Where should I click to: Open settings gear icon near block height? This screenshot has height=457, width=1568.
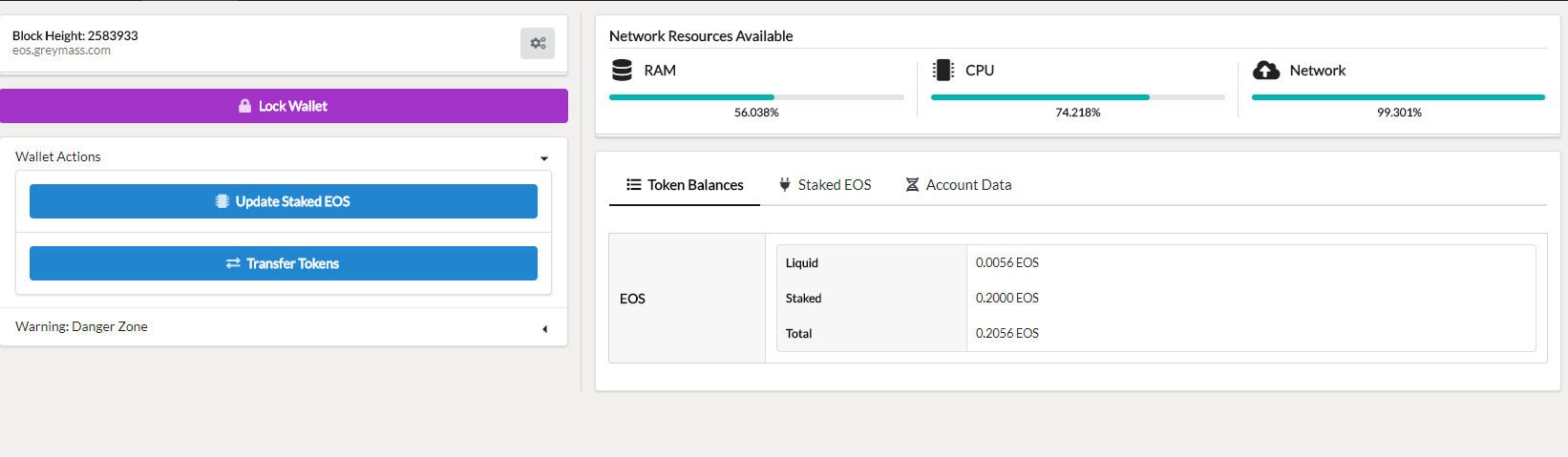coord(538,43)
